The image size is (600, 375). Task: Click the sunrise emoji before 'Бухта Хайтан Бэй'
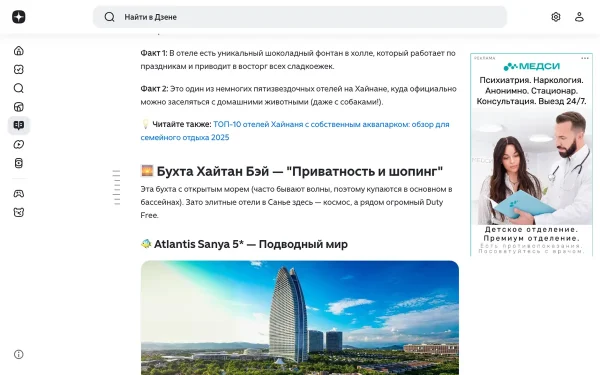pos(147,171)
